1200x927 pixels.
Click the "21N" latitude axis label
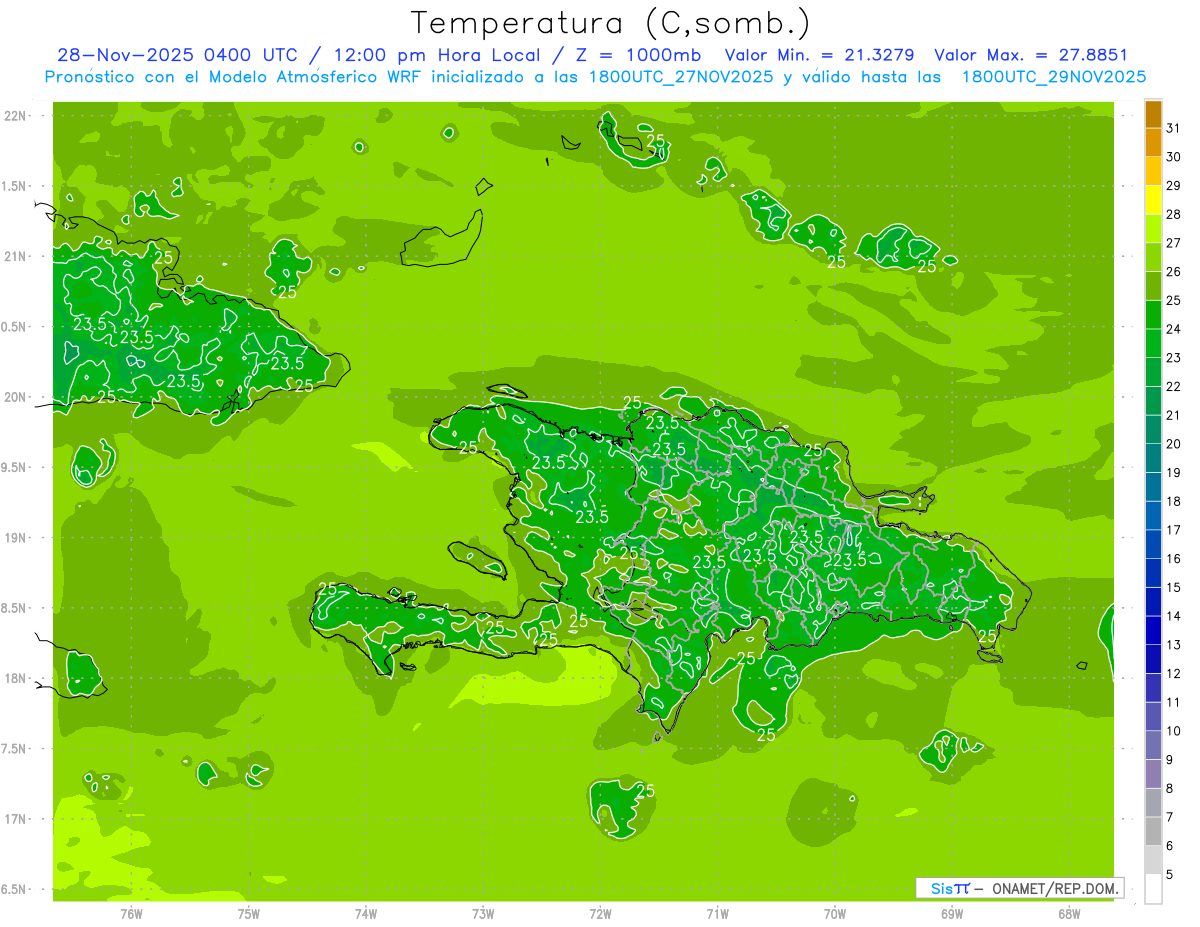click(16, 256)
